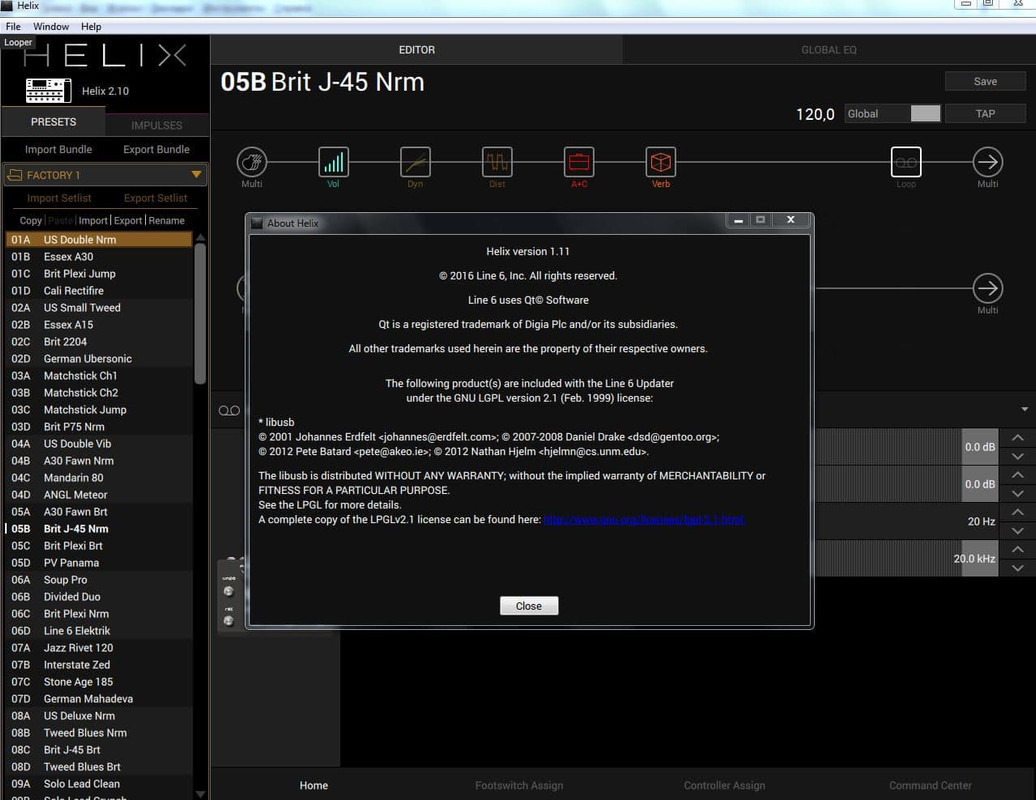Adjust the second 0.0 dB slider bar

pos(906,484)
